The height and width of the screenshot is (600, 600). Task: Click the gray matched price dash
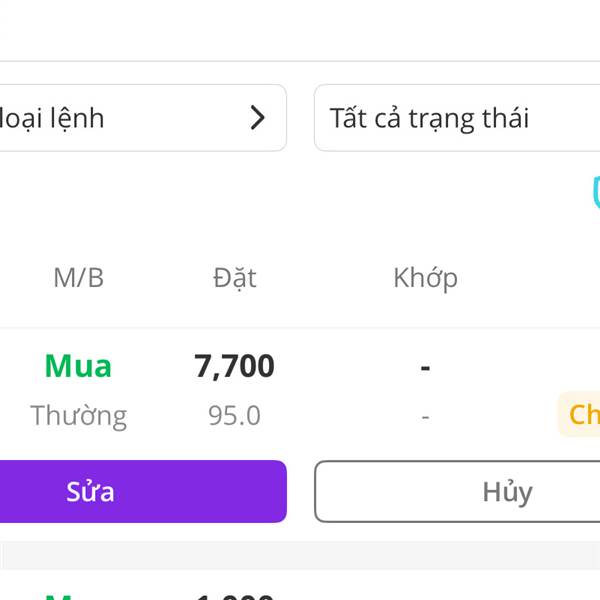[425, 417]
